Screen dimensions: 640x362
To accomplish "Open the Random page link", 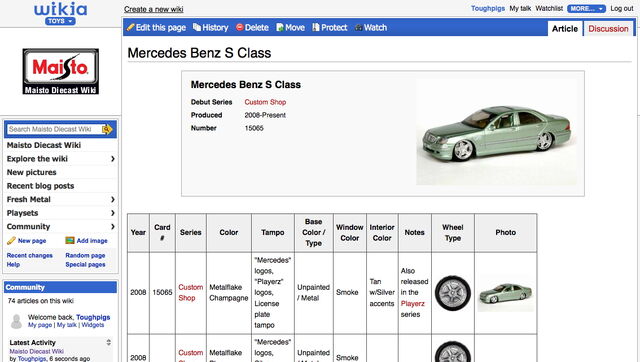I will 85,255.
